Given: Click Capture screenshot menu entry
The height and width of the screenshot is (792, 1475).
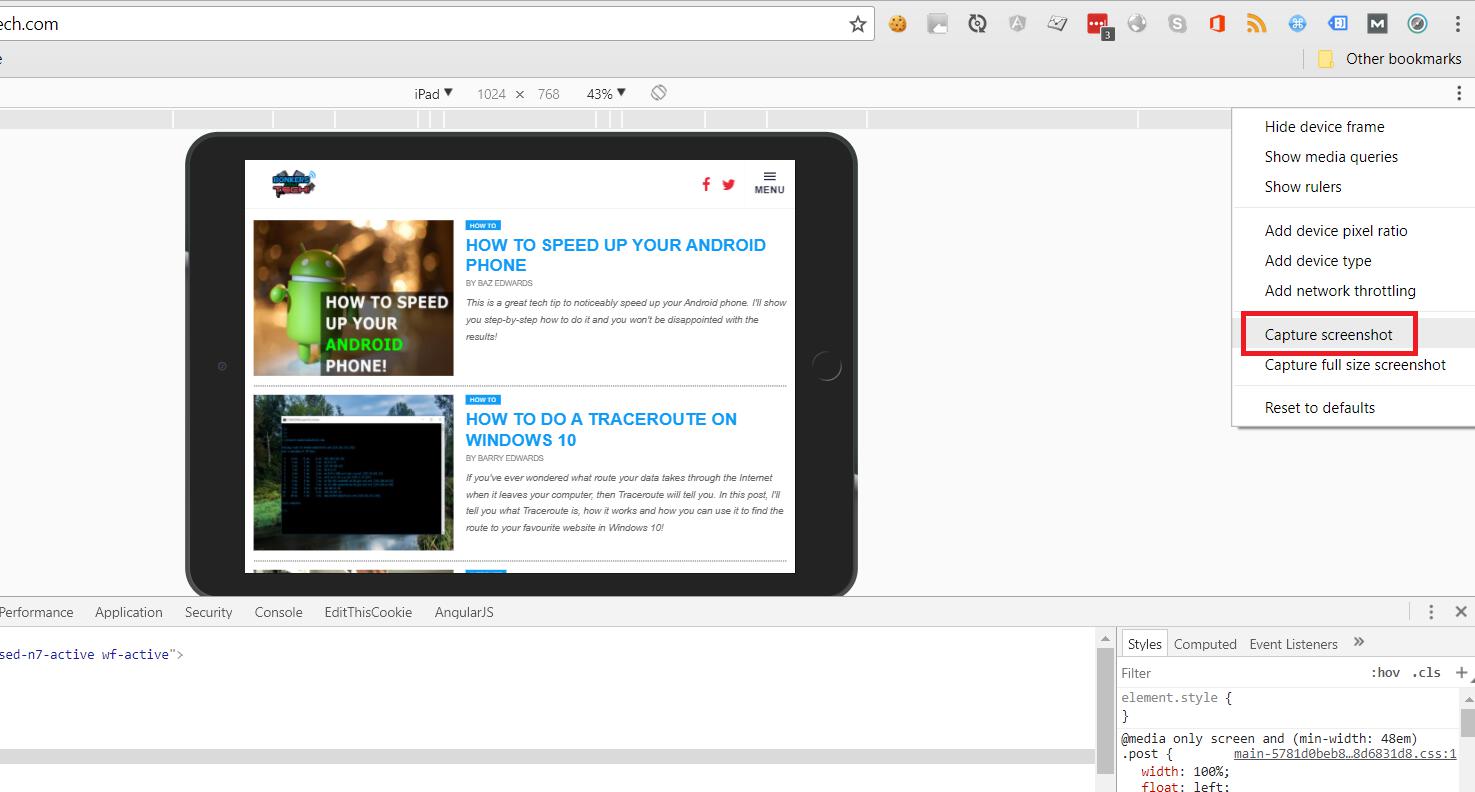Looking at the screenshot, I should point(1328,335).
